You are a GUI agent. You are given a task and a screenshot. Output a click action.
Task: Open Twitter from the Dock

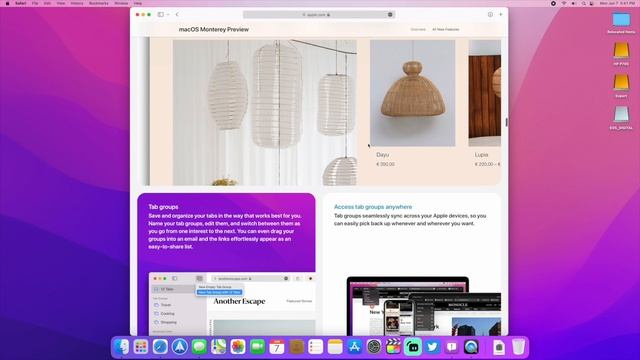pyautogui.click(x=432, y=347)
